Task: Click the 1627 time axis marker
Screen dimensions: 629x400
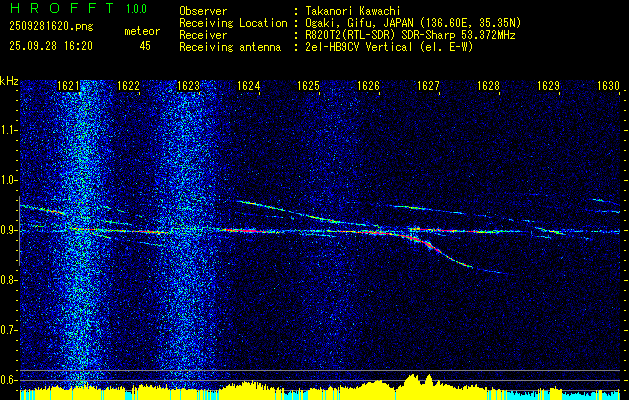Action: click(x=428, y=86)
